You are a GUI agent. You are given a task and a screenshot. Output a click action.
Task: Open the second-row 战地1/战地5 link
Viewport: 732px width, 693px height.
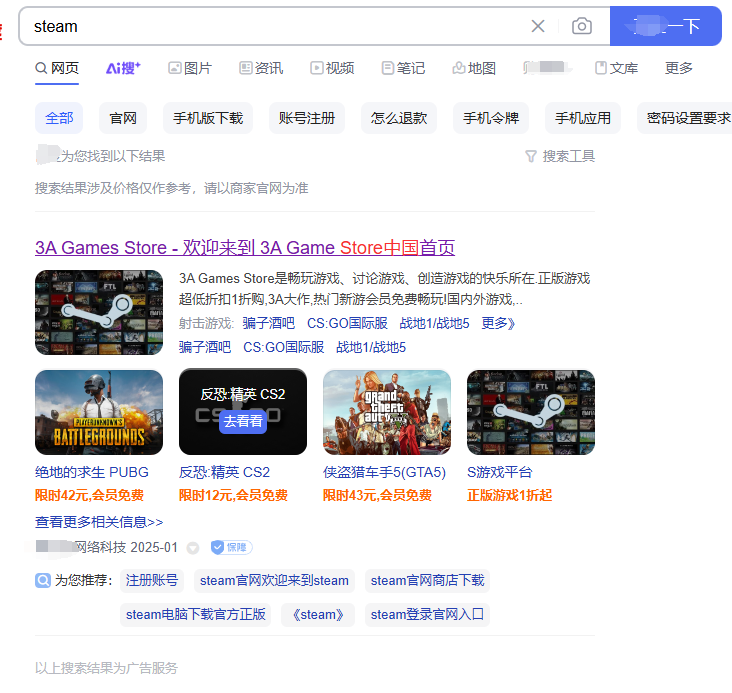(371, 347)
